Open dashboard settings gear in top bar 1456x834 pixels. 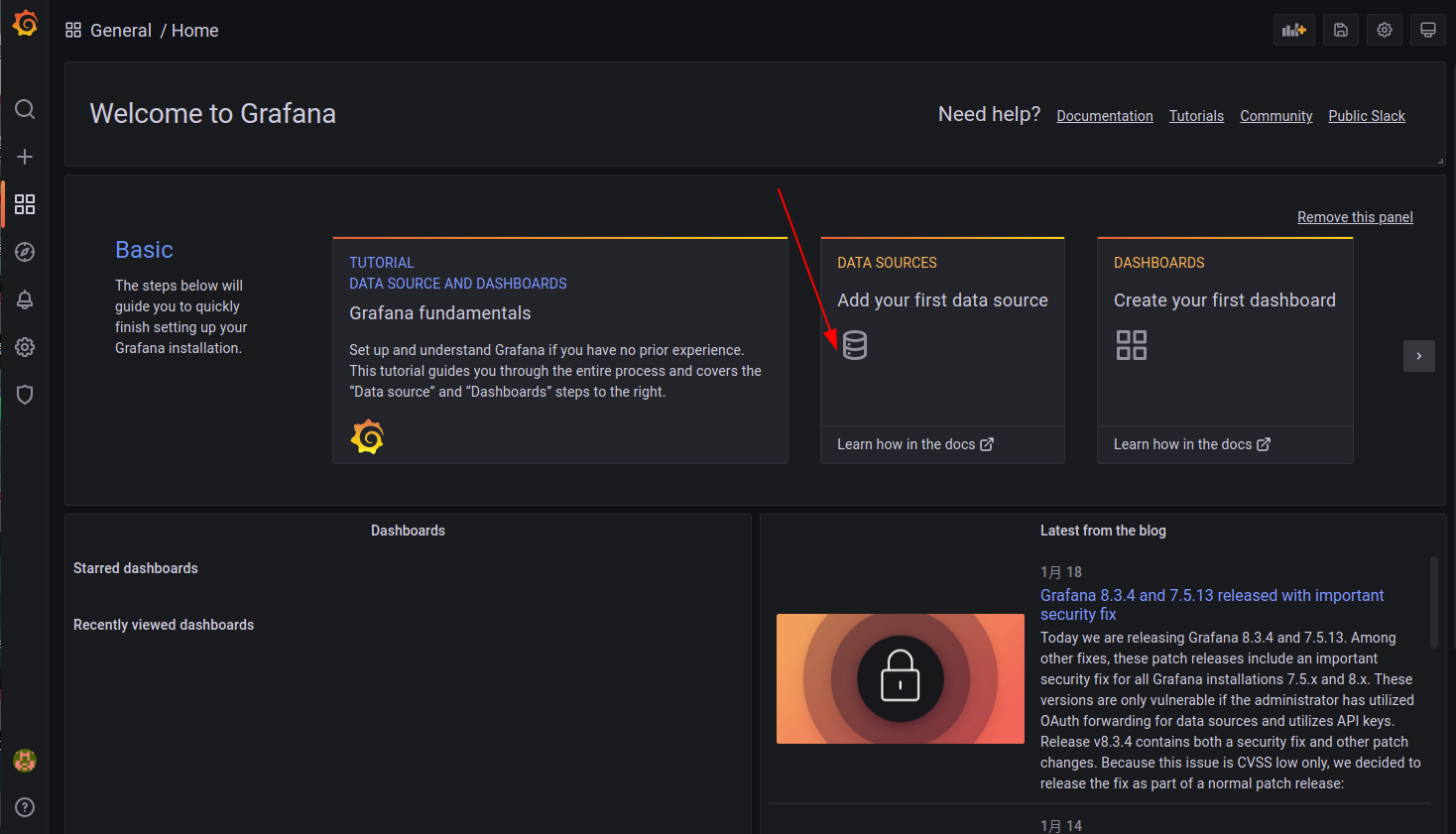coord(1385,30)
